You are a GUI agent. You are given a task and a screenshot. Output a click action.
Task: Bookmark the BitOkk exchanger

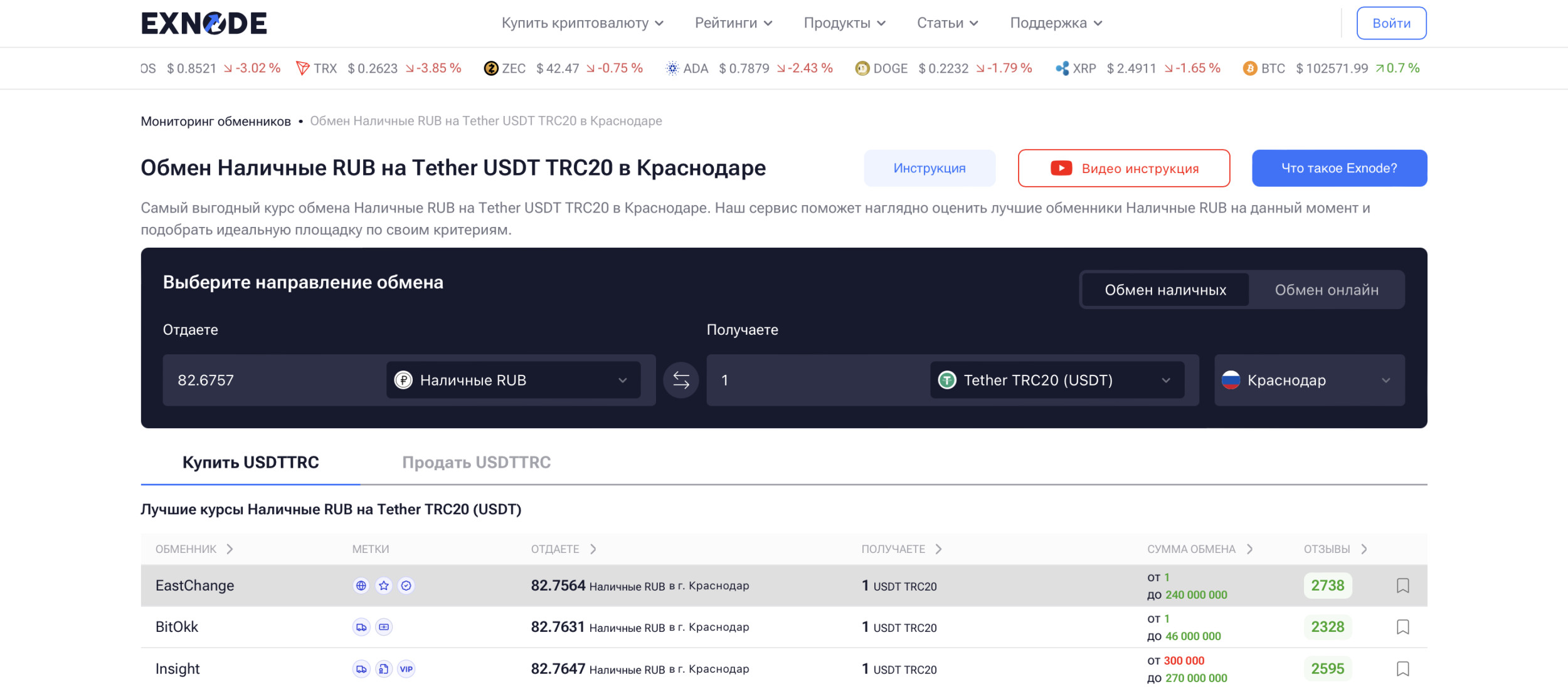click(1402, 627)
